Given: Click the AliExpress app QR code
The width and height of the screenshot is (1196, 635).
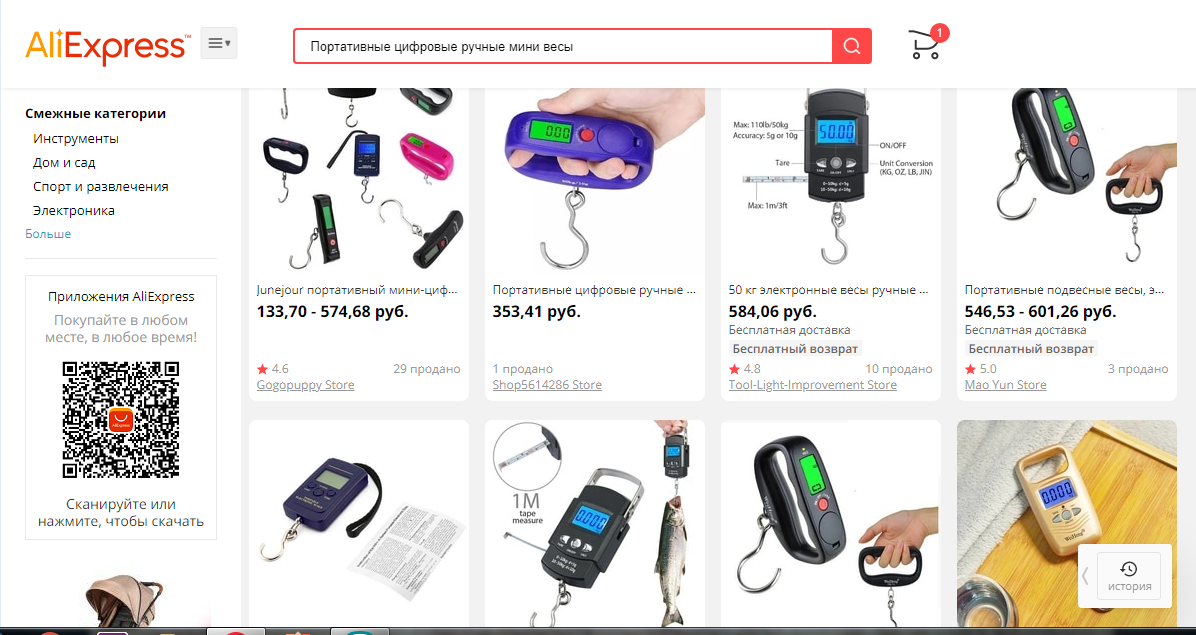Looking at the screenshot, I should 121,420.
